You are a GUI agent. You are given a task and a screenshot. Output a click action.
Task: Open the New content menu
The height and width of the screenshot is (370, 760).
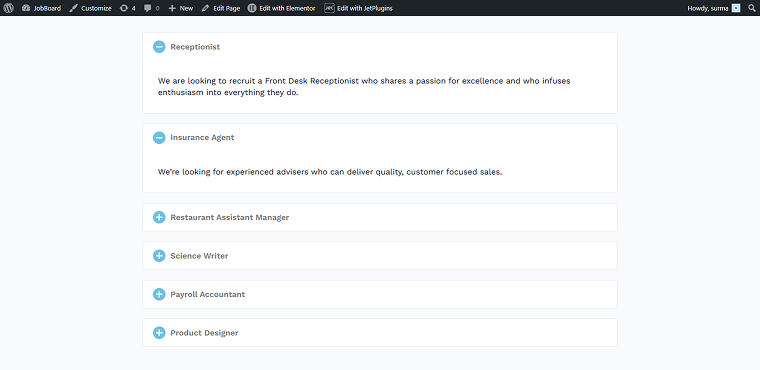pyautogui.click(x=180, y=8)
